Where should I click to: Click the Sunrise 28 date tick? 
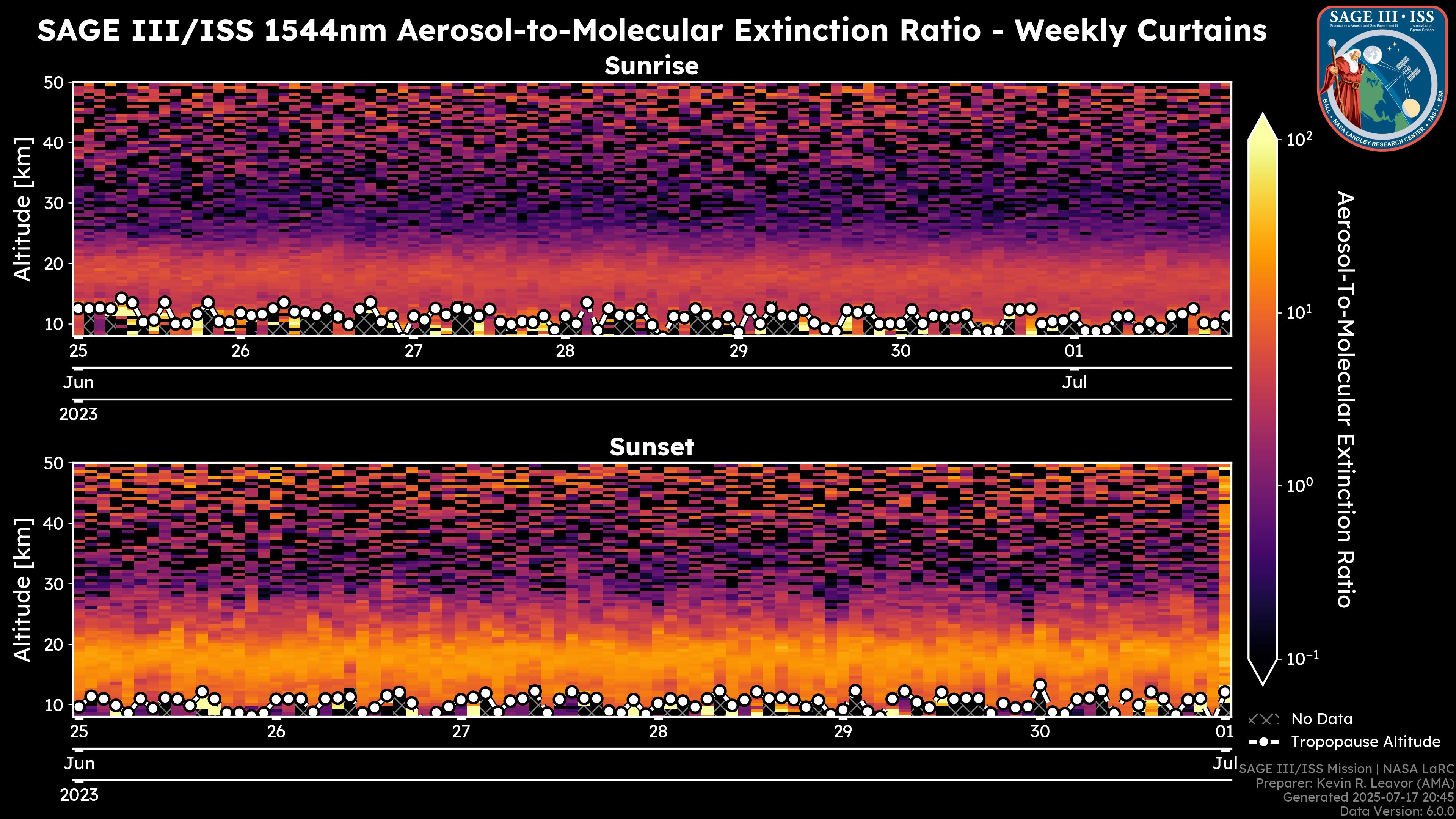point(565,351)
